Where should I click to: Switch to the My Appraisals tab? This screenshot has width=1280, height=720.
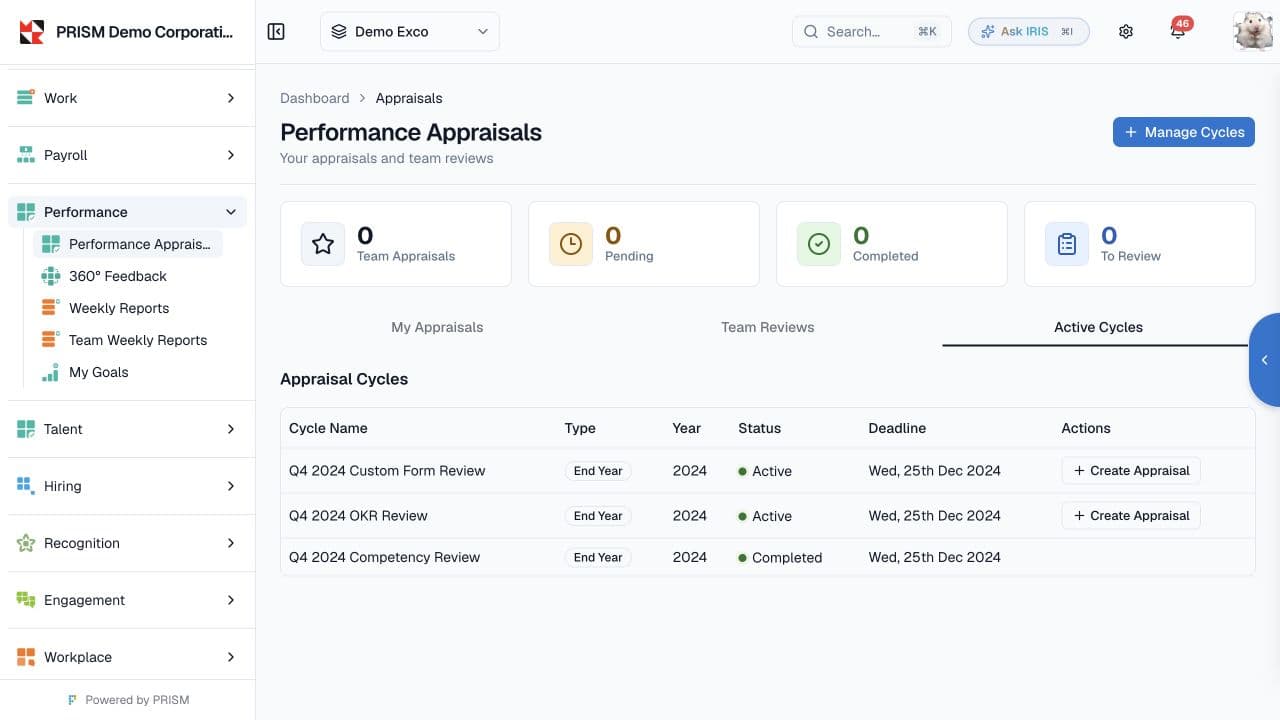(437, 327)
